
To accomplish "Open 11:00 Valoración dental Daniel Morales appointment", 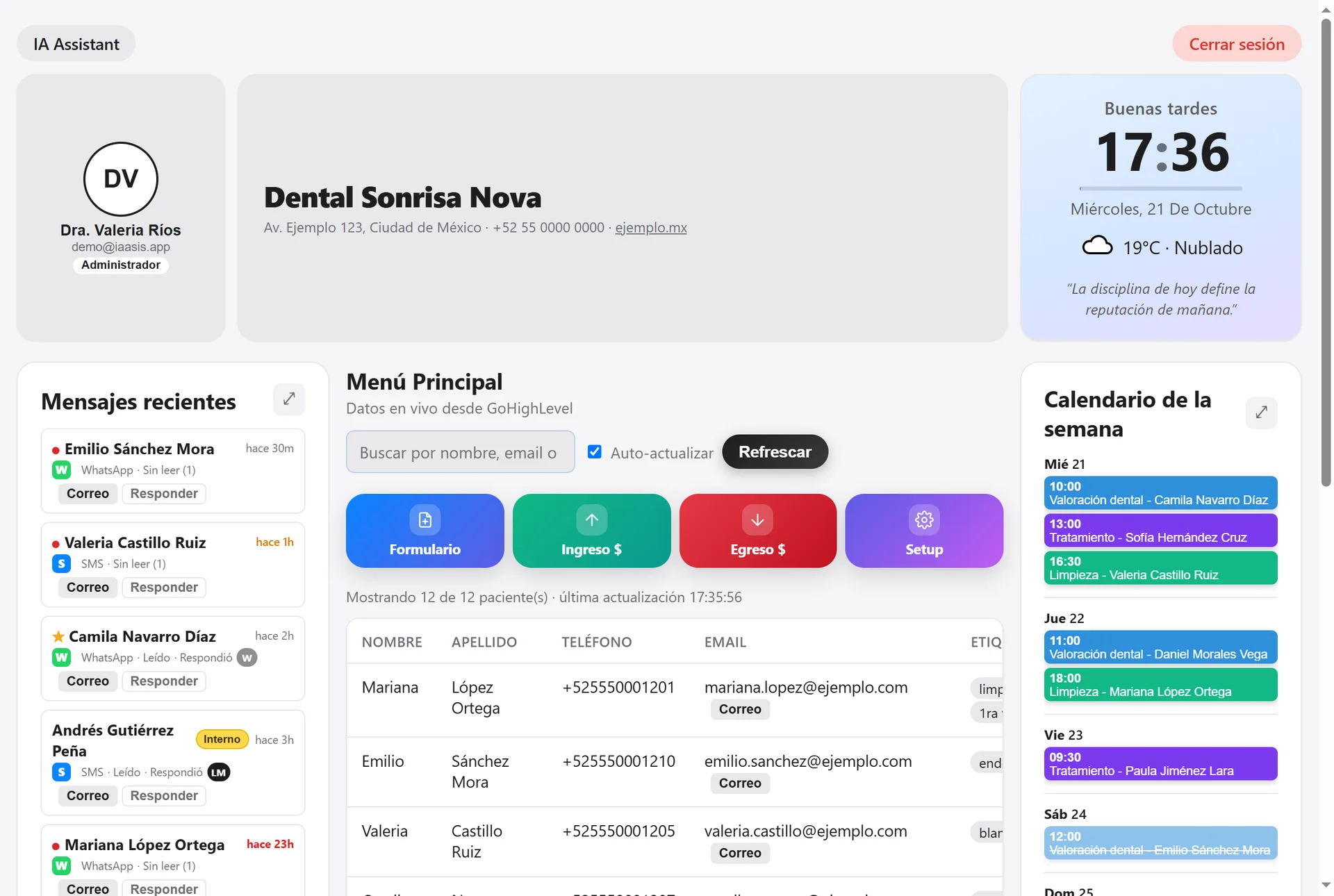I will pos(1160,647).
